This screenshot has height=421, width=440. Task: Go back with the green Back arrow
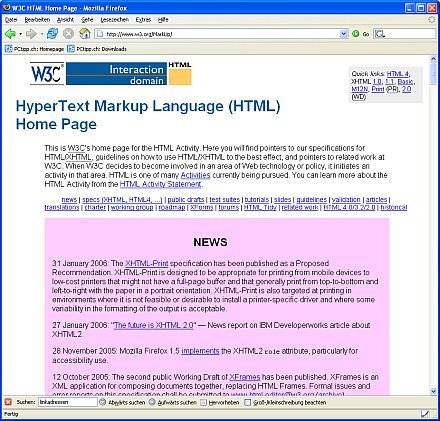10,34
